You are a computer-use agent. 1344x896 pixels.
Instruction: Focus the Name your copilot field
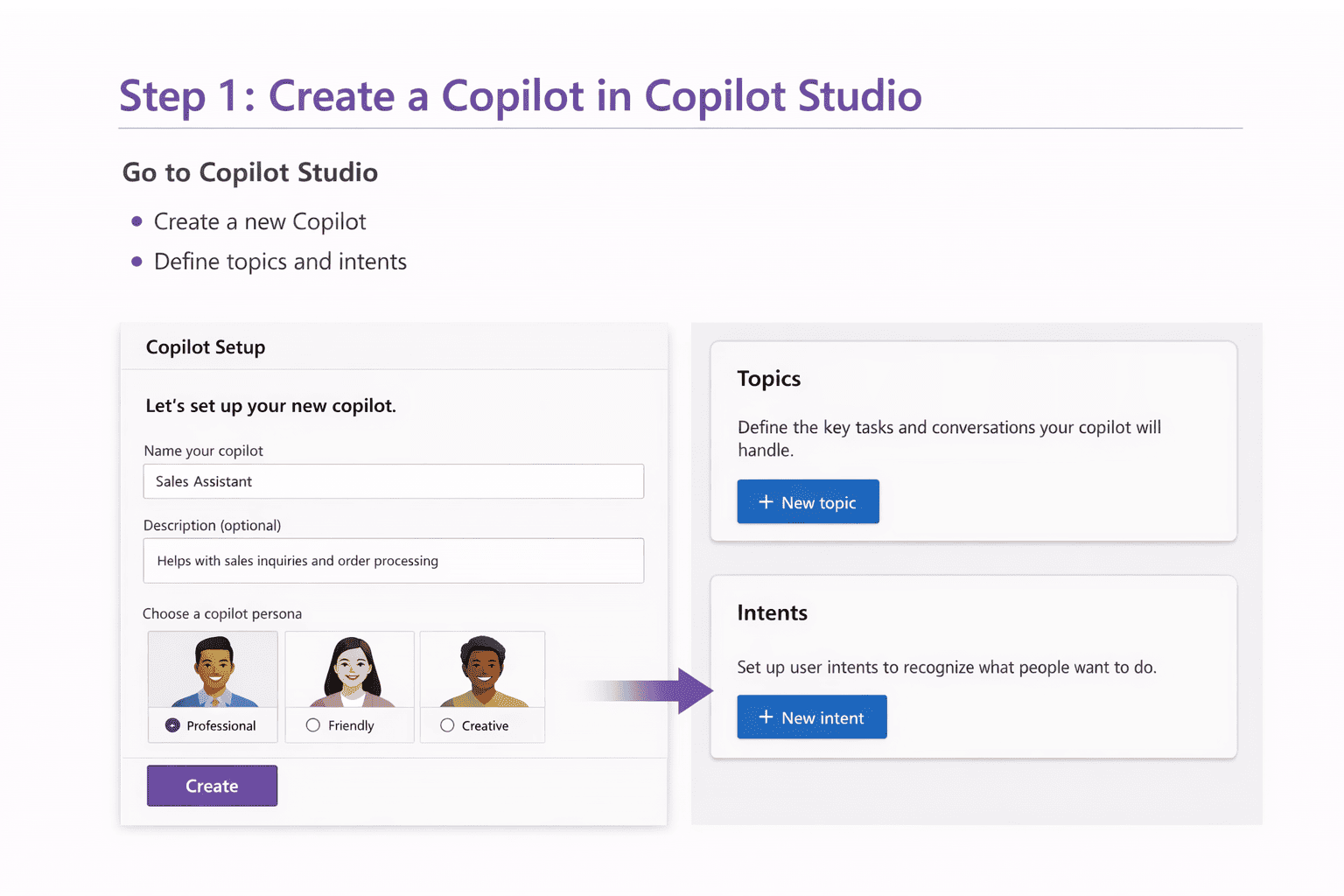tap(393, 481)
